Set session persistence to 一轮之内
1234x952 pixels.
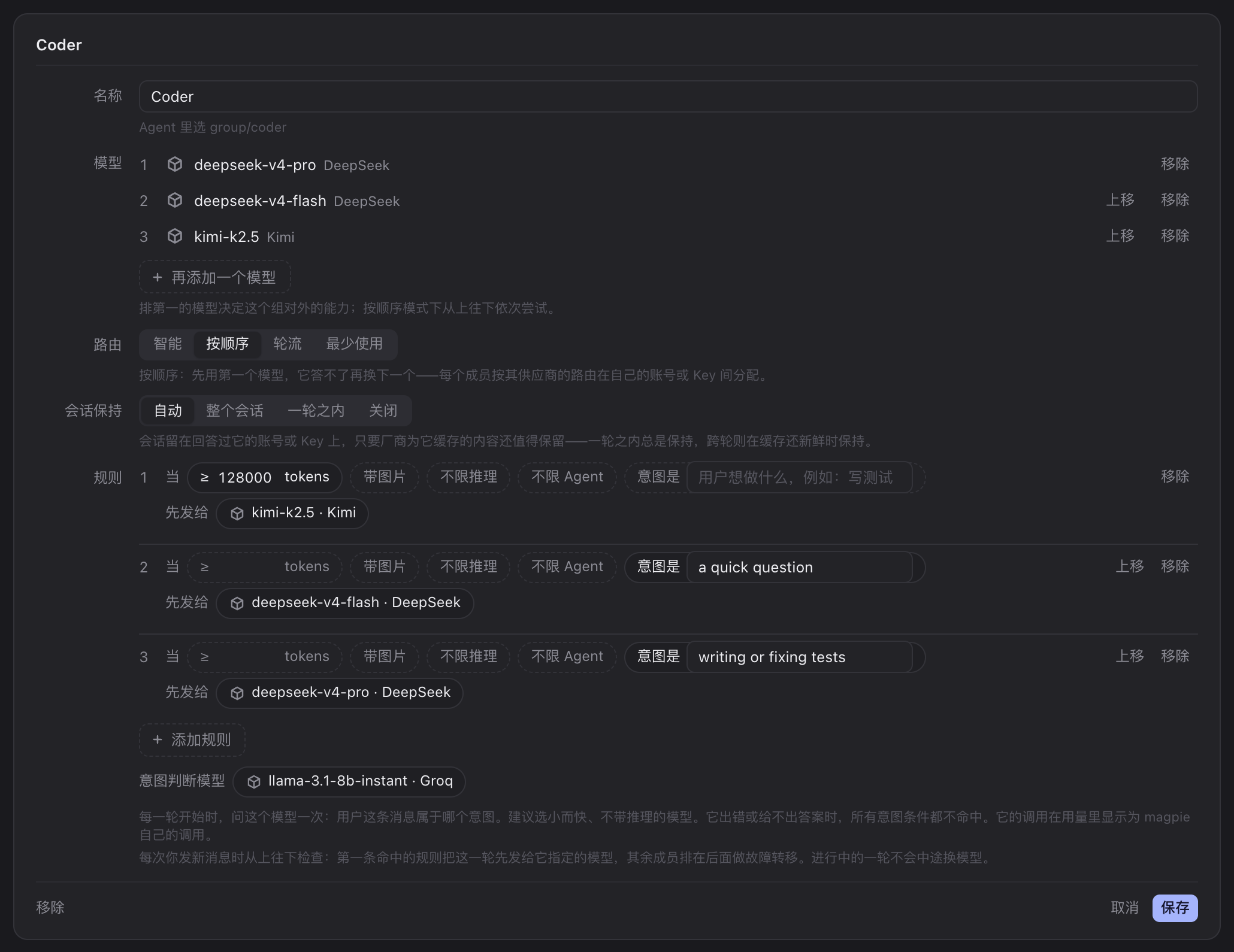click(x=316, y=411)
